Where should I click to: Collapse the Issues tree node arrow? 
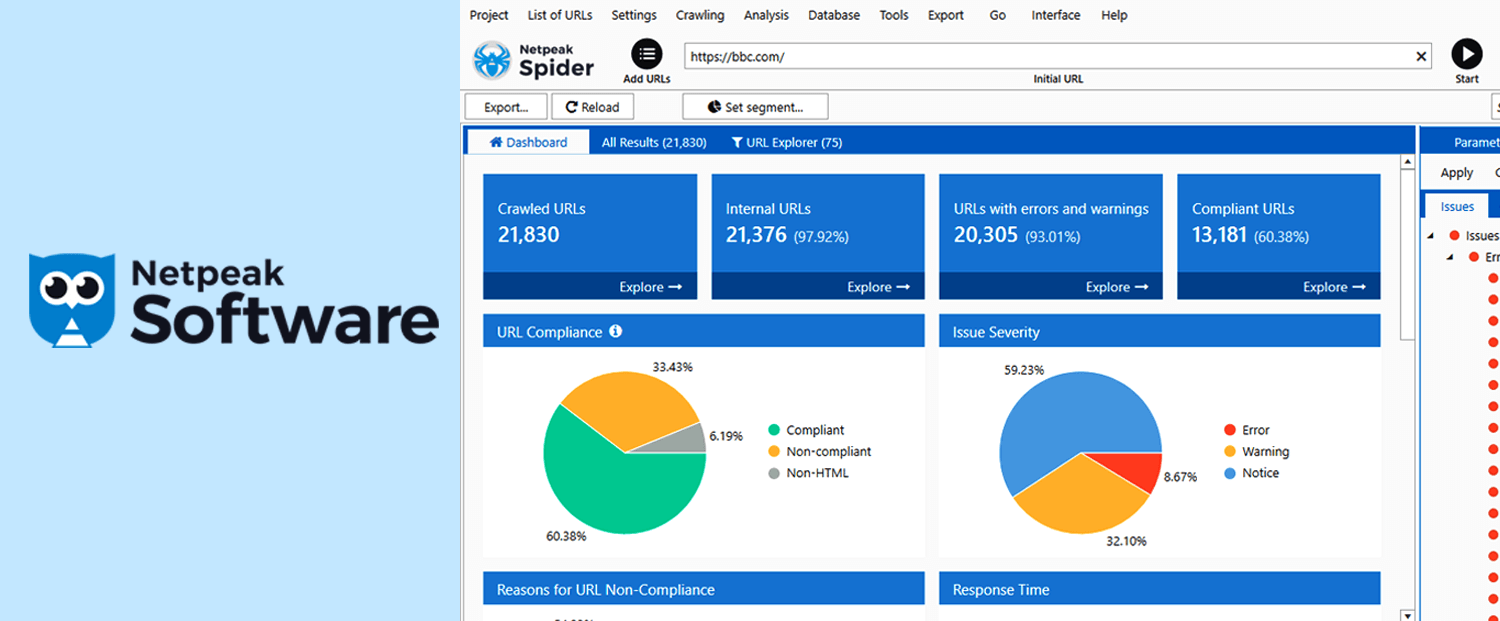pyautogui.click(x=1431, y=236)
